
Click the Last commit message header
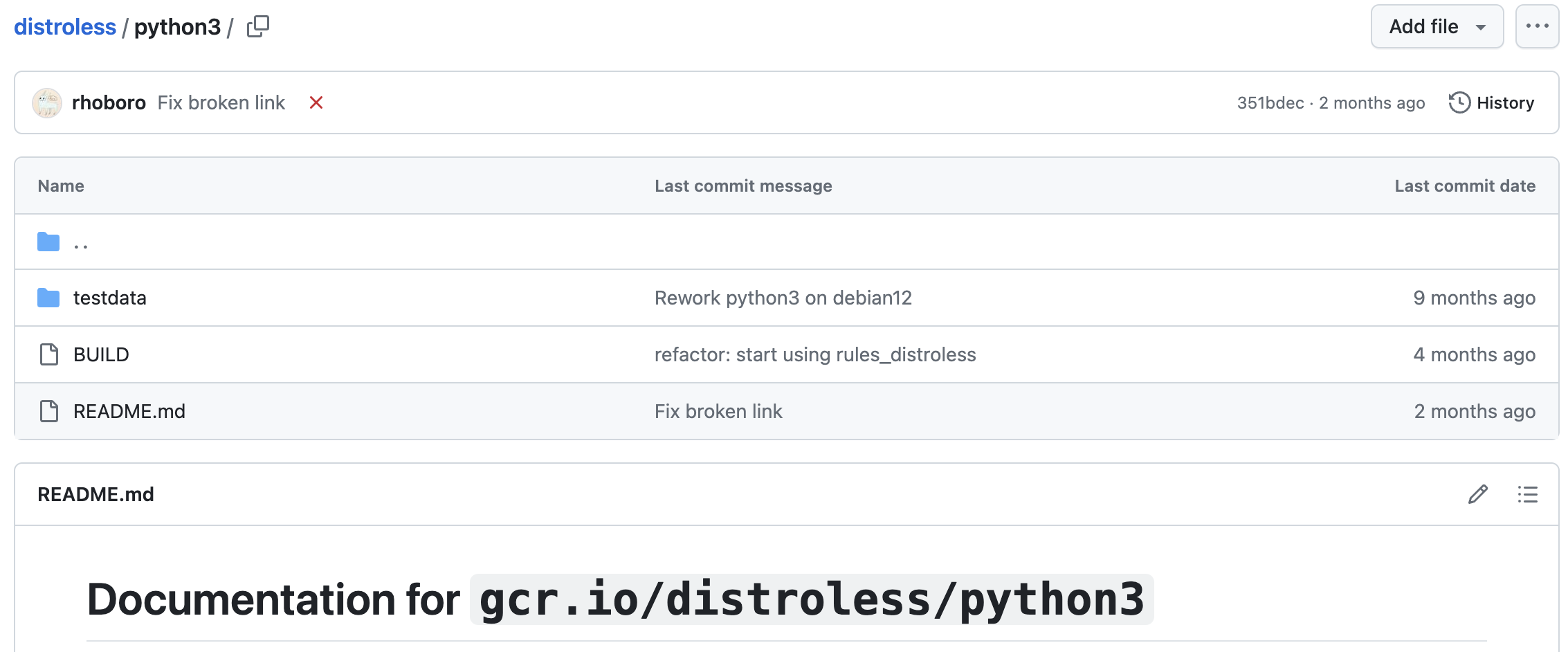point(743,185)
